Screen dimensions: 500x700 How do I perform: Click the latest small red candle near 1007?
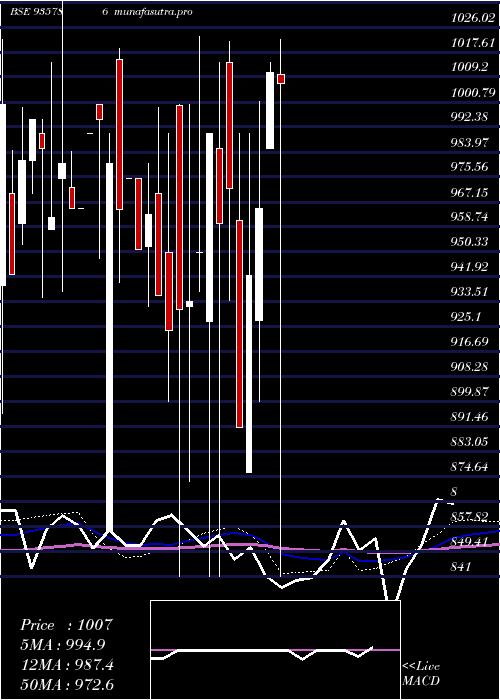tap(281, 79)
